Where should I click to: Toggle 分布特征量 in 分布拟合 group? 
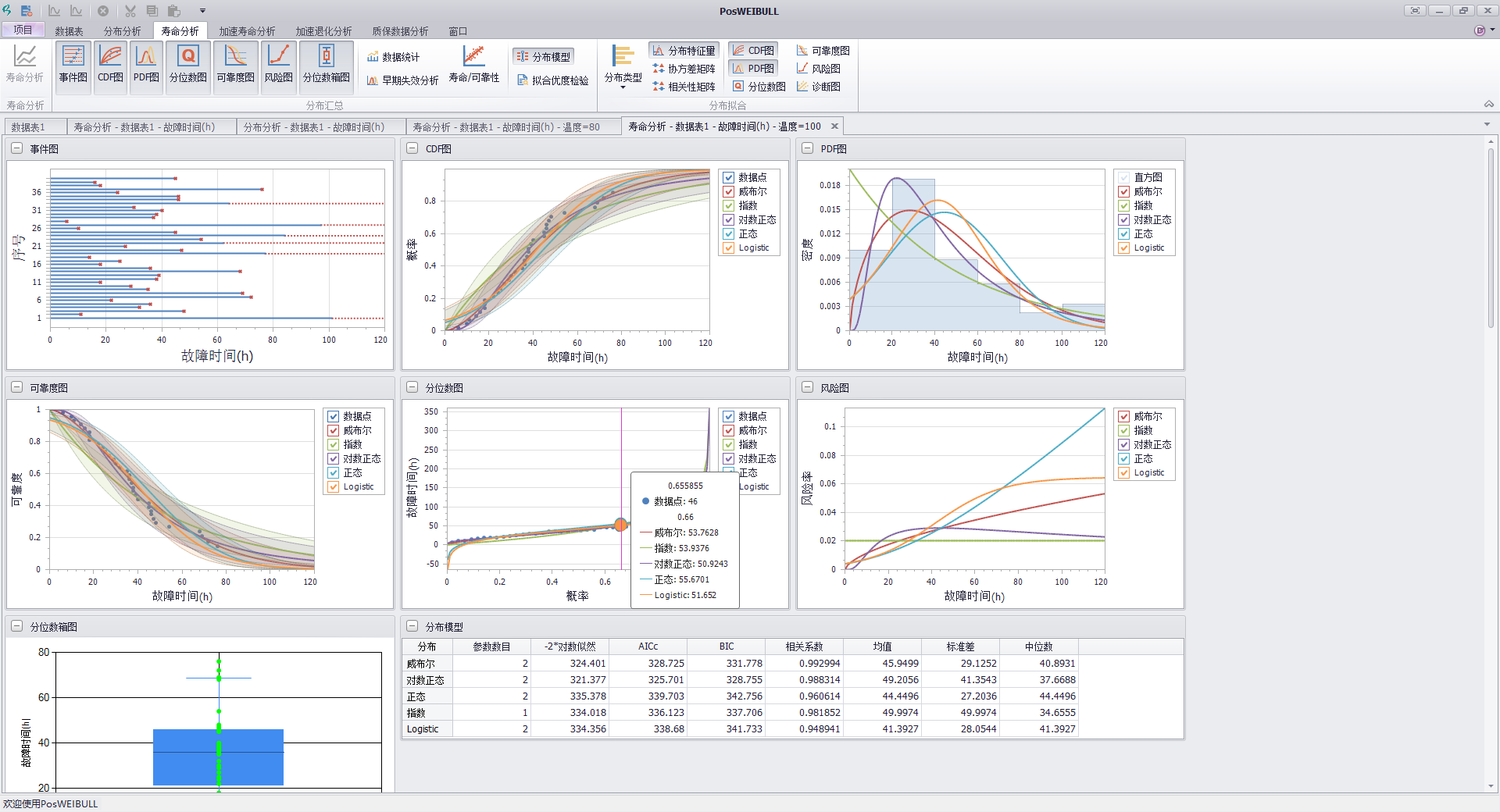[x=684, y=51]
